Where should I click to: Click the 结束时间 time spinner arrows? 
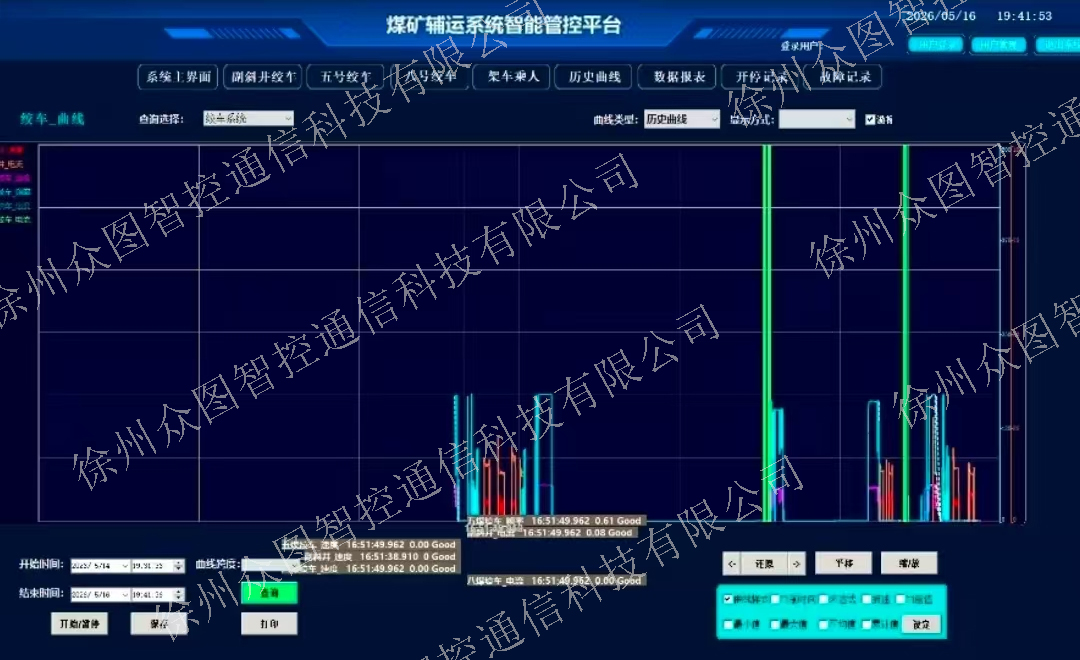pyautogui.click(x=179, y=595)
